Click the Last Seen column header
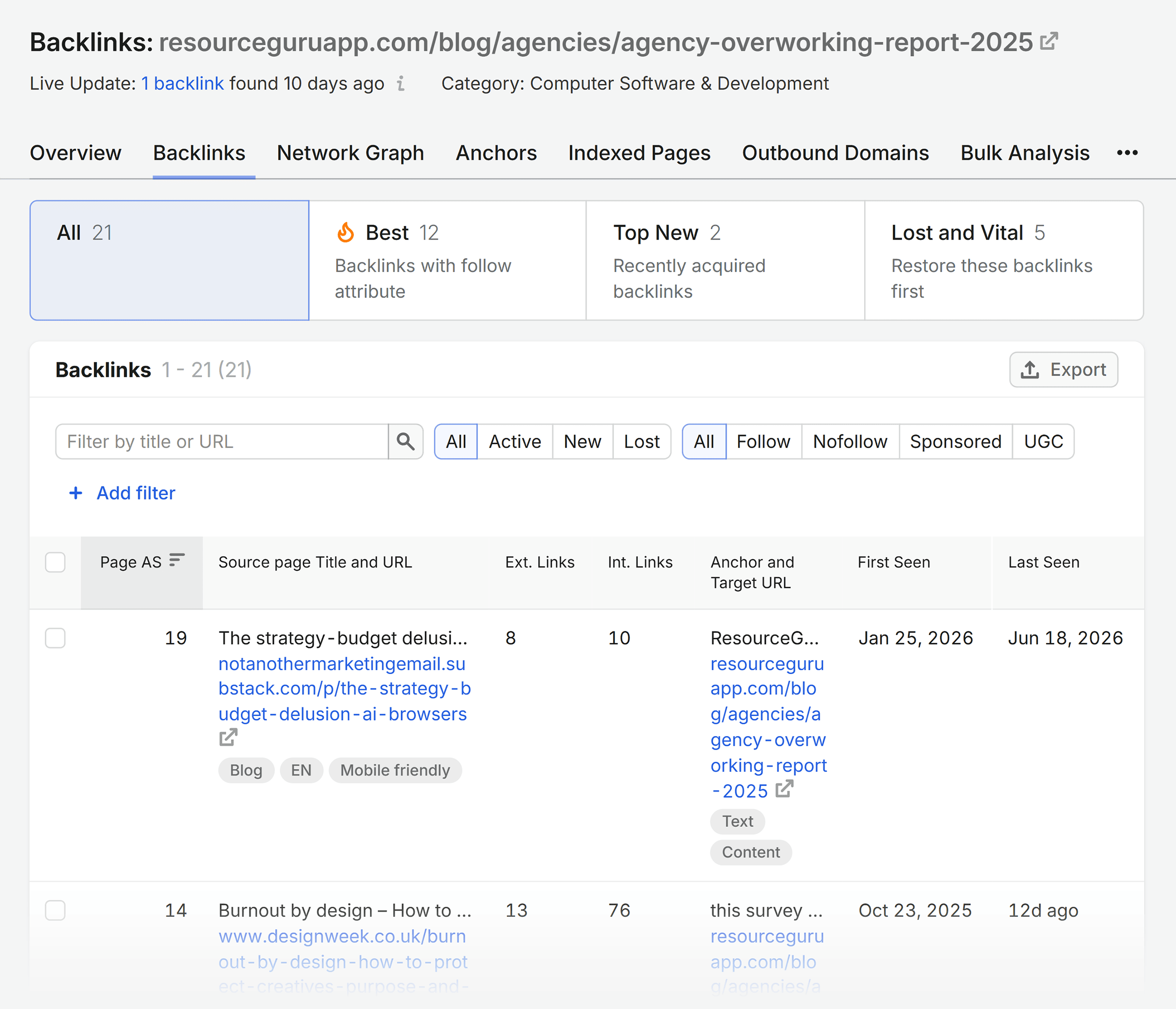 pos(1044,562)
